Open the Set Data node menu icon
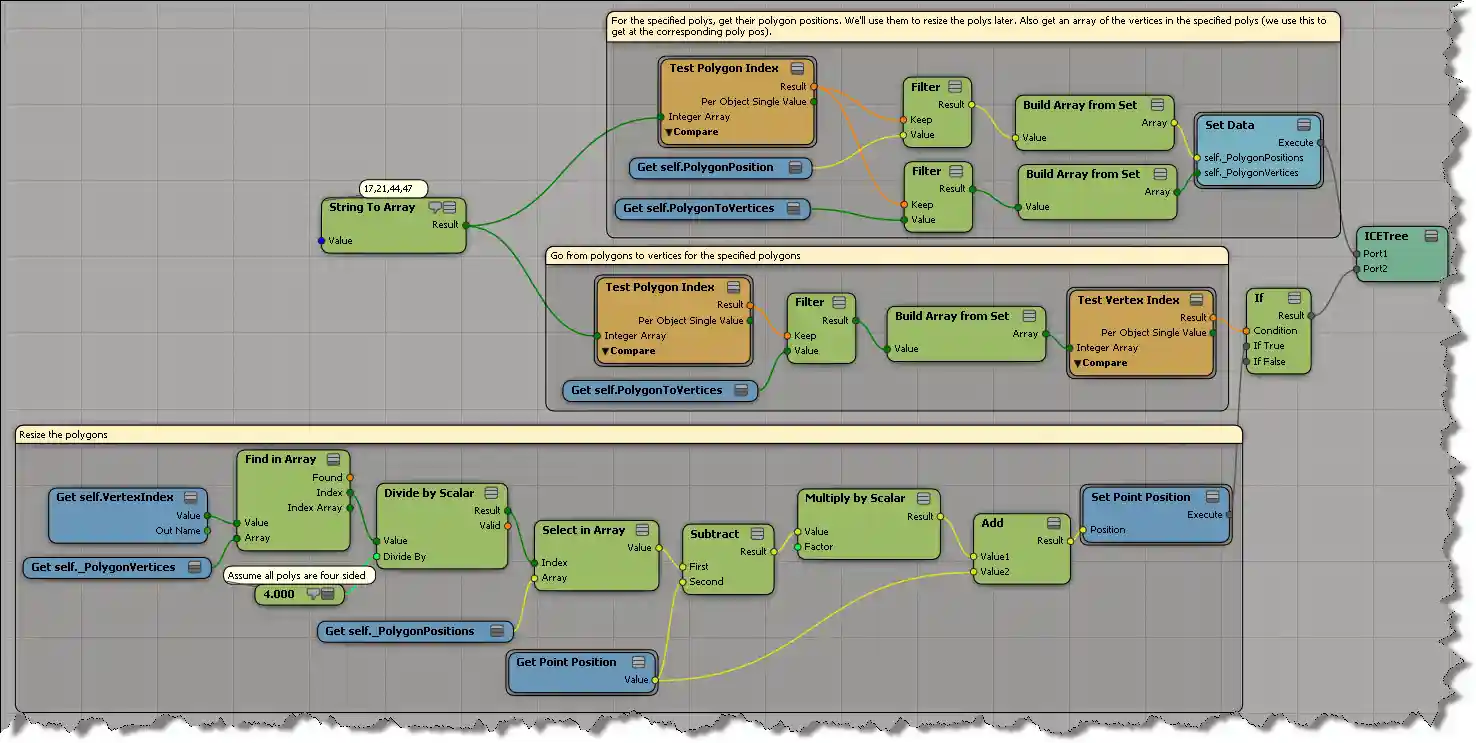The height and width of the screenshot is (743, 1476). [1304, 125]
